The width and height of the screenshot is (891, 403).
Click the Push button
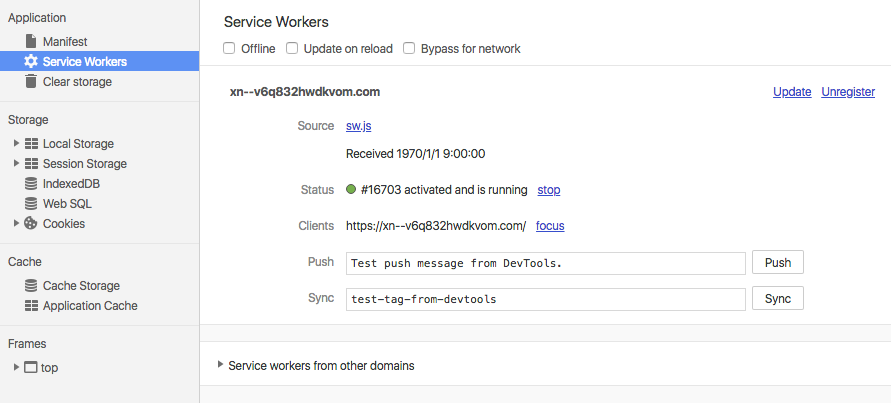pos(778,262)
